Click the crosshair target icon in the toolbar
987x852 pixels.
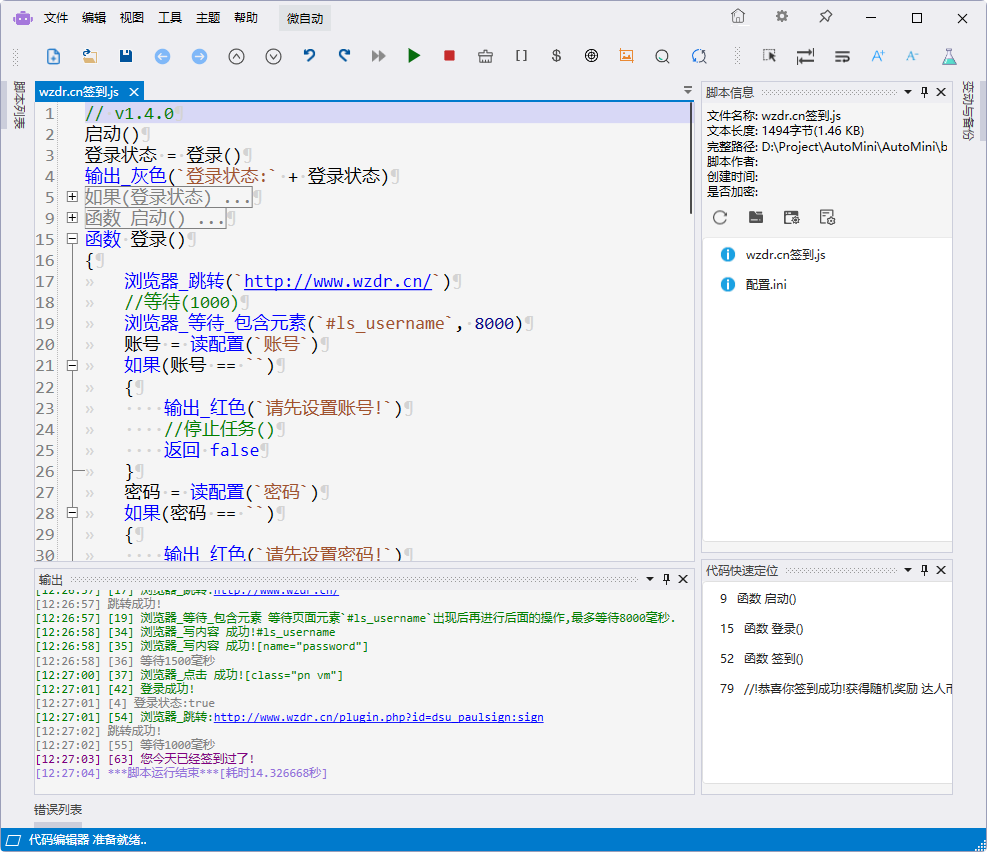click(x=591, y=56)
